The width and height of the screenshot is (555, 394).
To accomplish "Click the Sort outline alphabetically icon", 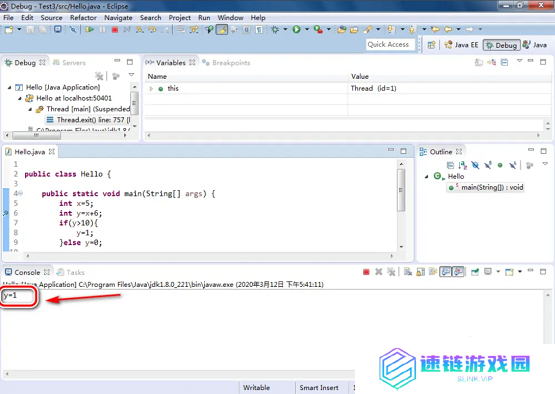I will pos(462,165).
